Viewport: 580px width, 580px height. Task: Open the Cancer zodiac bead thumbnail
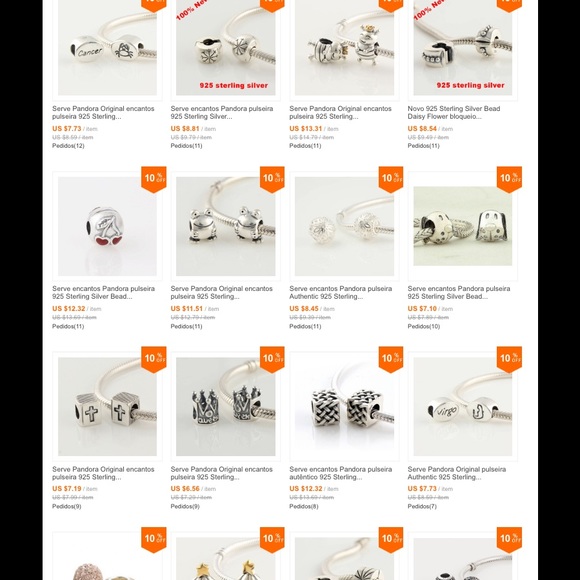tap(107, 48)
